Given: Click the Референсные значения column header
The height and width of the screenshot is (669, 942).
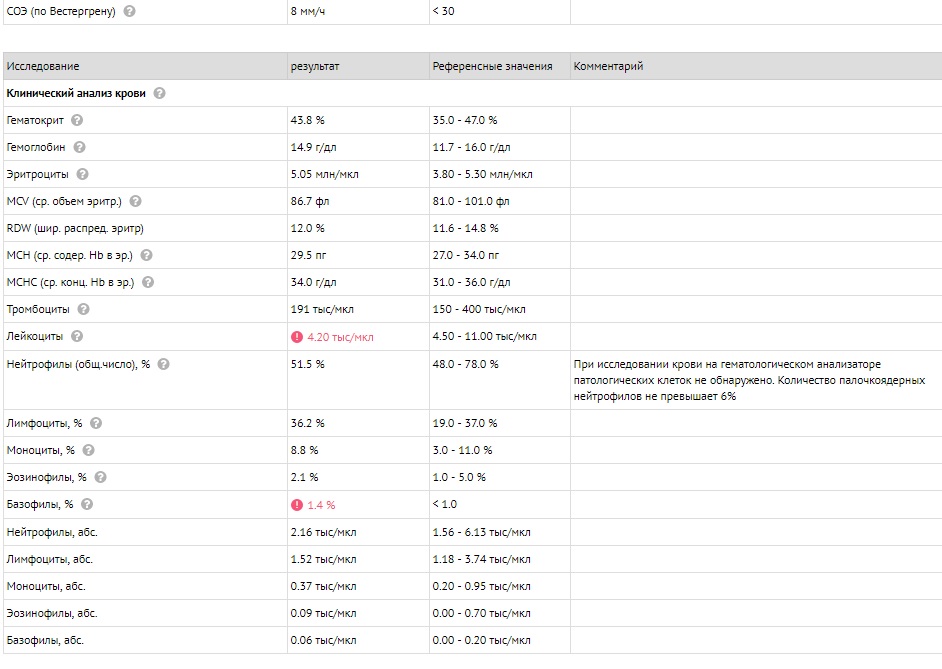Looking at the screenshot, I should coord(492,66).
